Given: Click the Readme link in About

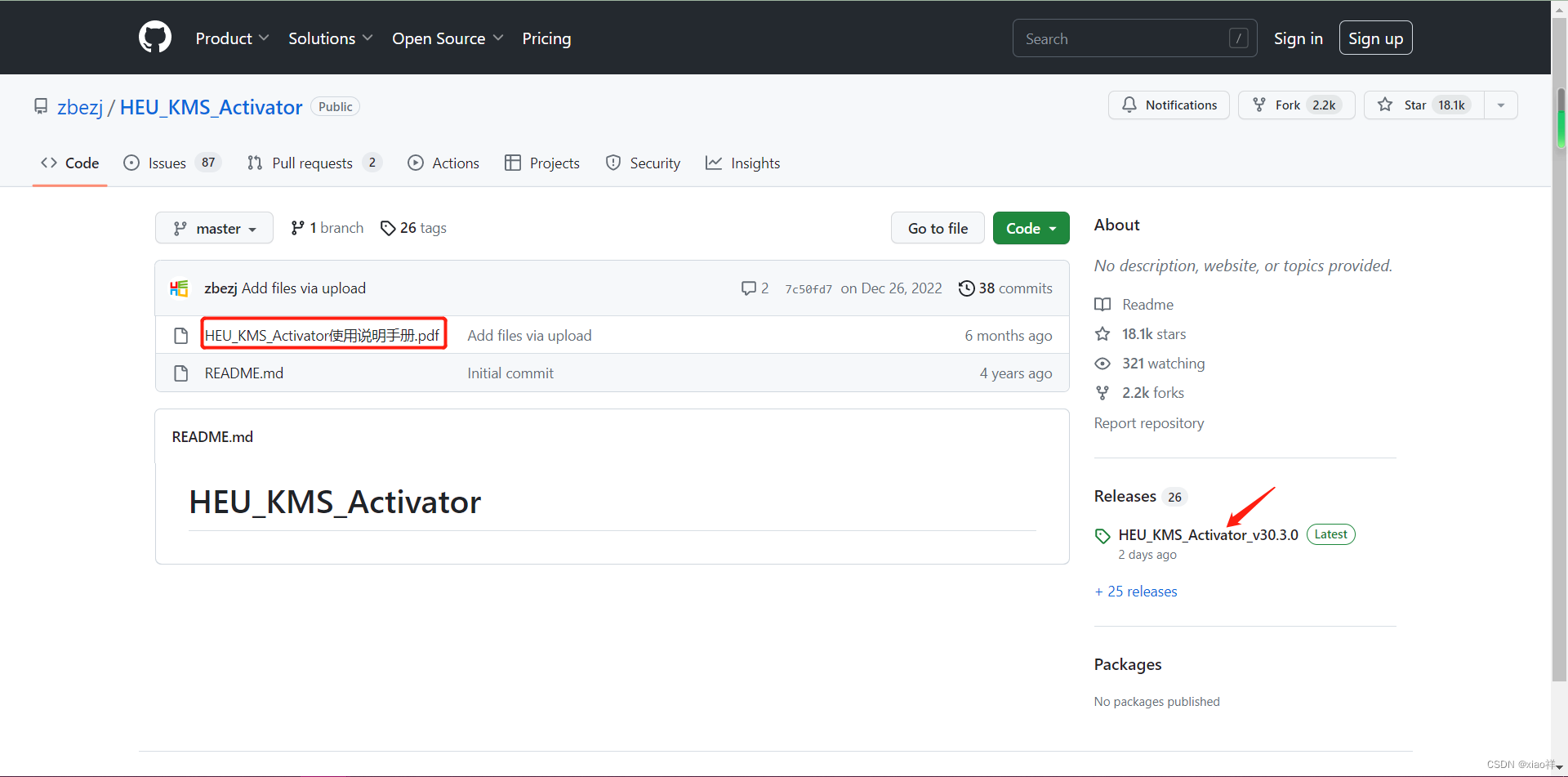Looking at the screenshot, I should pyautogui.click(x=1147, y=305).
